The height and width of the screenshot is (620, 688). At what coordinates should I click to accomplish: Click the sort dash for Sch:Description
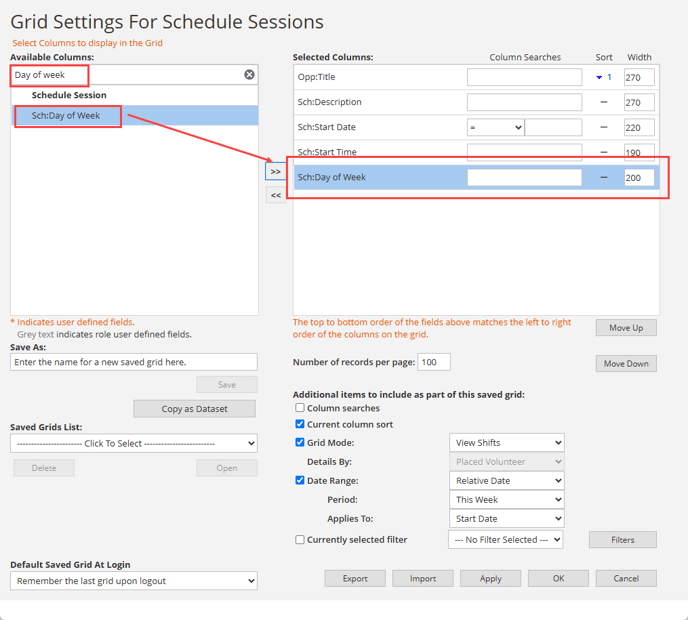click(x=603, y=102)
